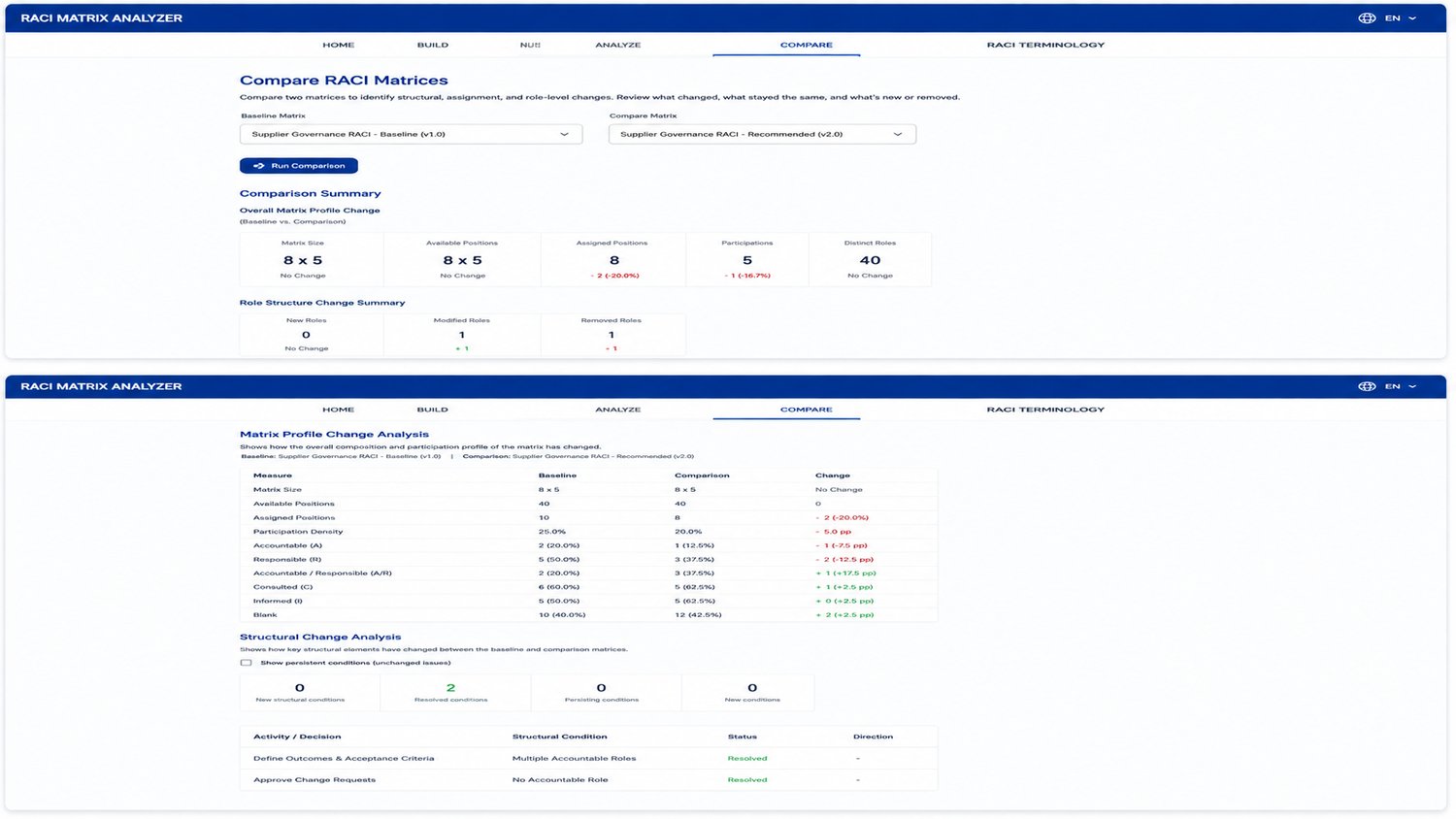
Task: Open the BUILD tab in lower navigation
Action: coord(433,409)
